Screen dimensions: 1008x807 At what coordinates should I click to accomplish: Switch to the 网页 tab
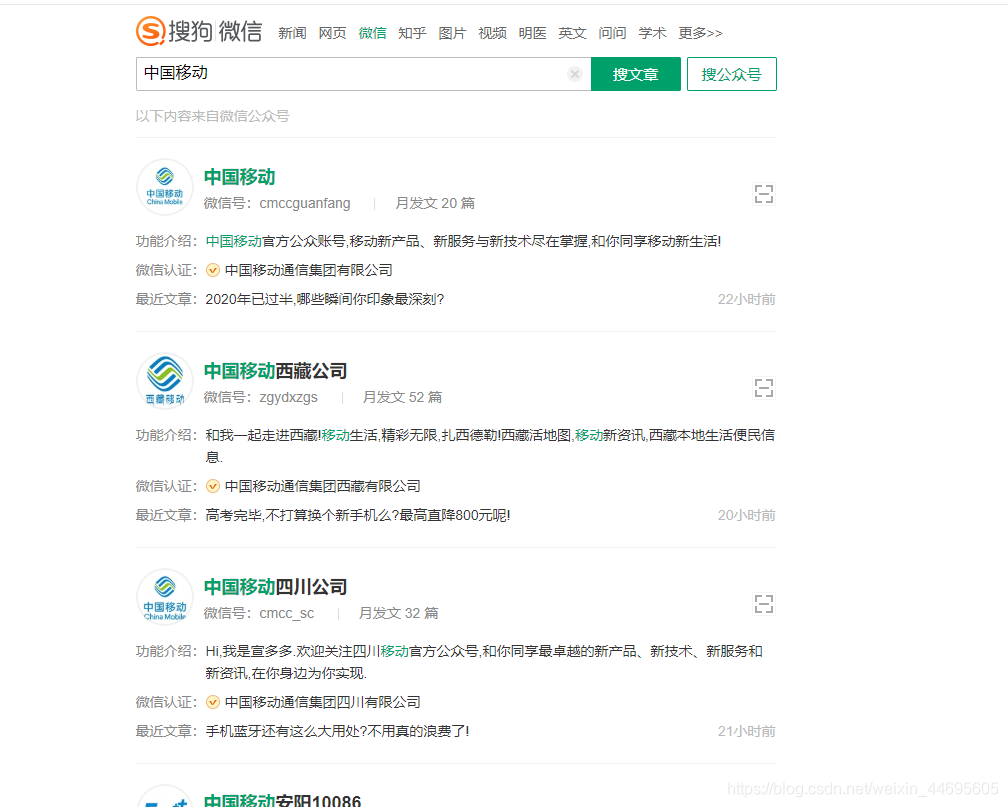(332, 33)
